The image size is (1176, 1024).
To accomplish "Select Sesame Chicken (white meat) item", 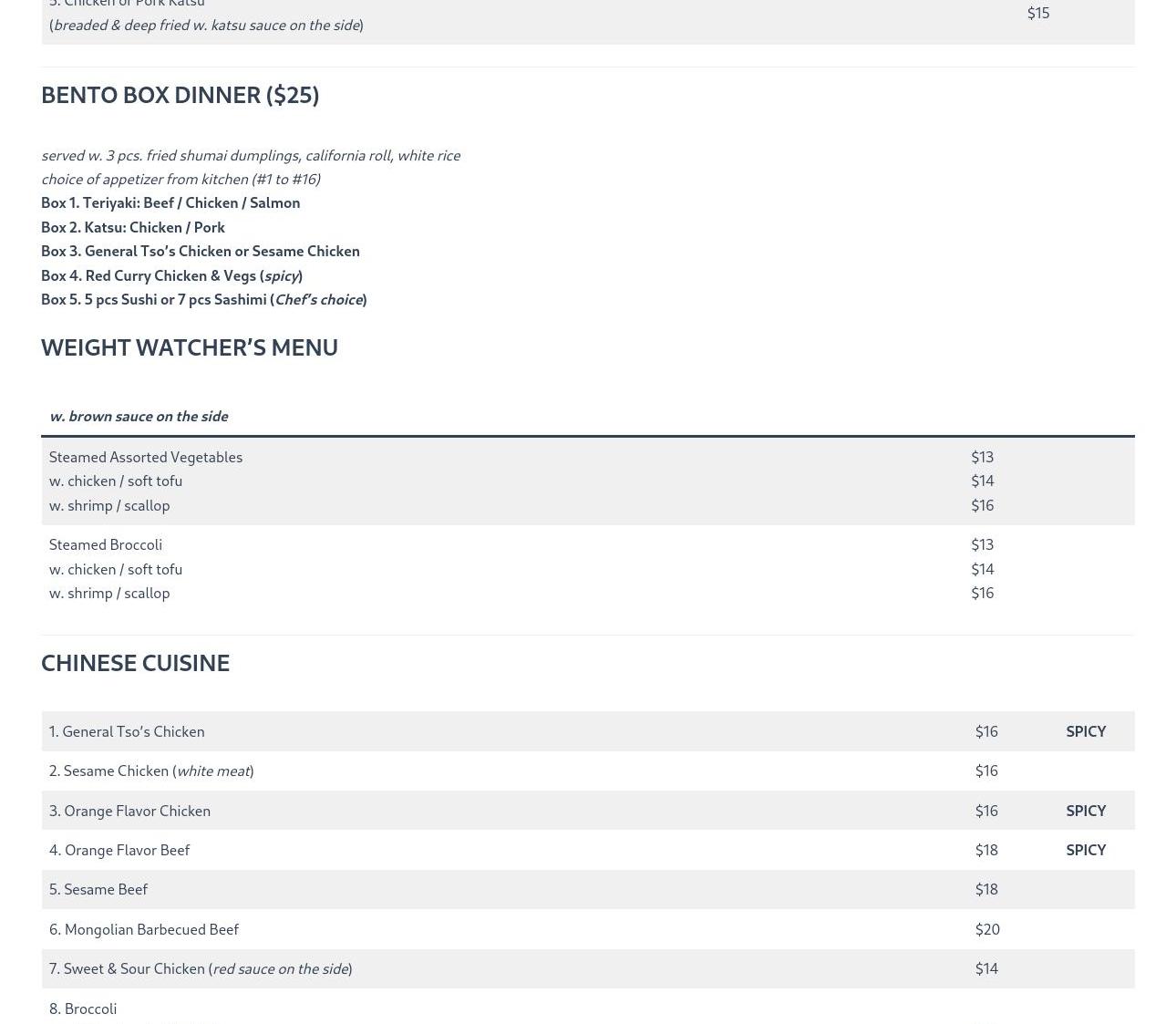I will point(151,771).
